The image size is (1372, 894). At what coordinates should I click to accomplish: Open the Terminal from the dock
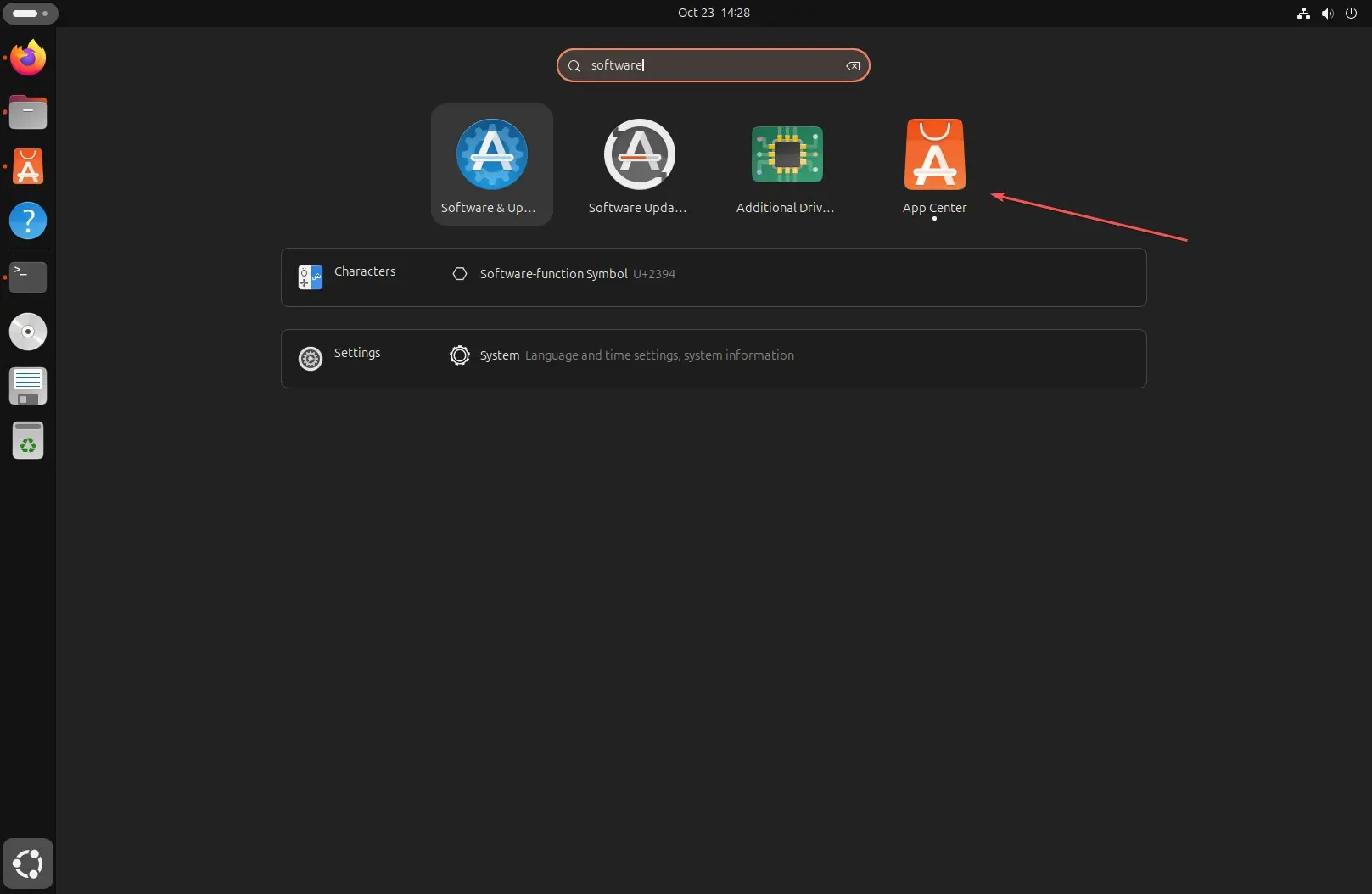(28, 277)
